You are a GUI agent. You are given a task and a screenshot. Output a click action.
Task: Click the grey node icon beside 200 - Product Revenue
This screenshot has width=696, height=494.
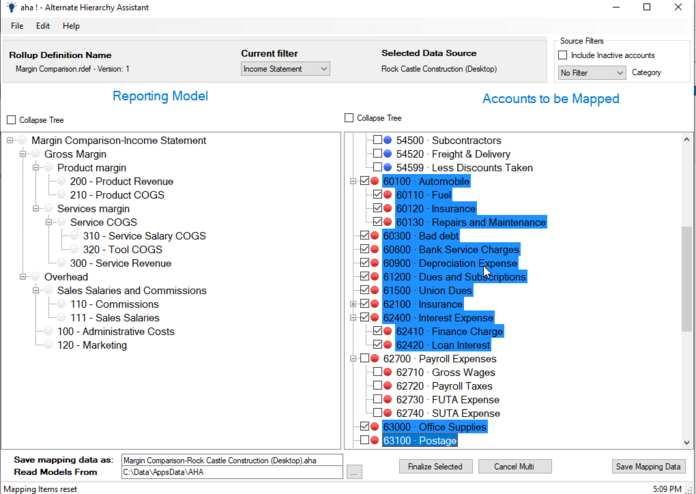pyautogui.click(x=61, y=181)
